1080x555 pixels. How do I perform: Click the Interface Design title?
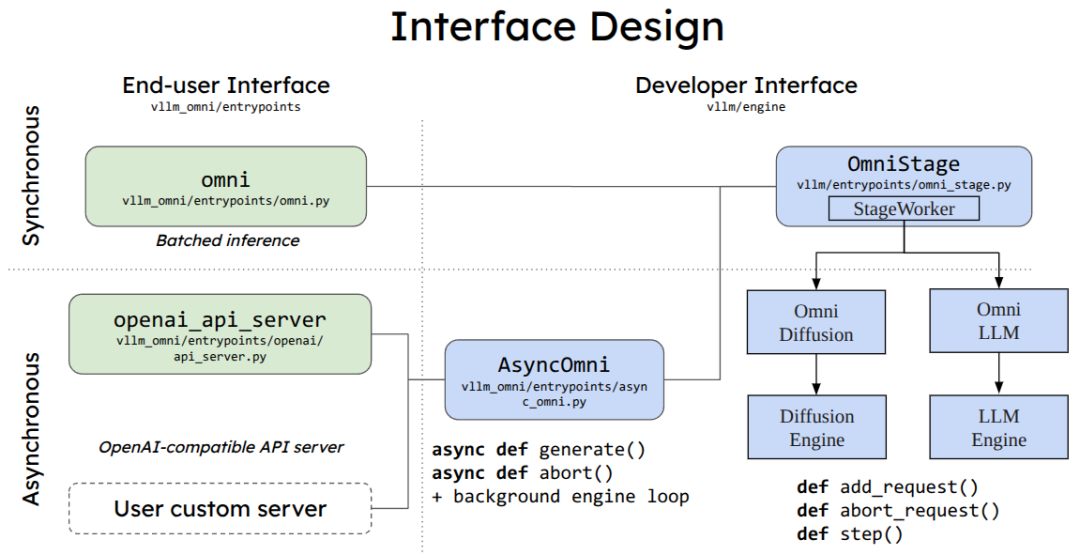point(557,28)
